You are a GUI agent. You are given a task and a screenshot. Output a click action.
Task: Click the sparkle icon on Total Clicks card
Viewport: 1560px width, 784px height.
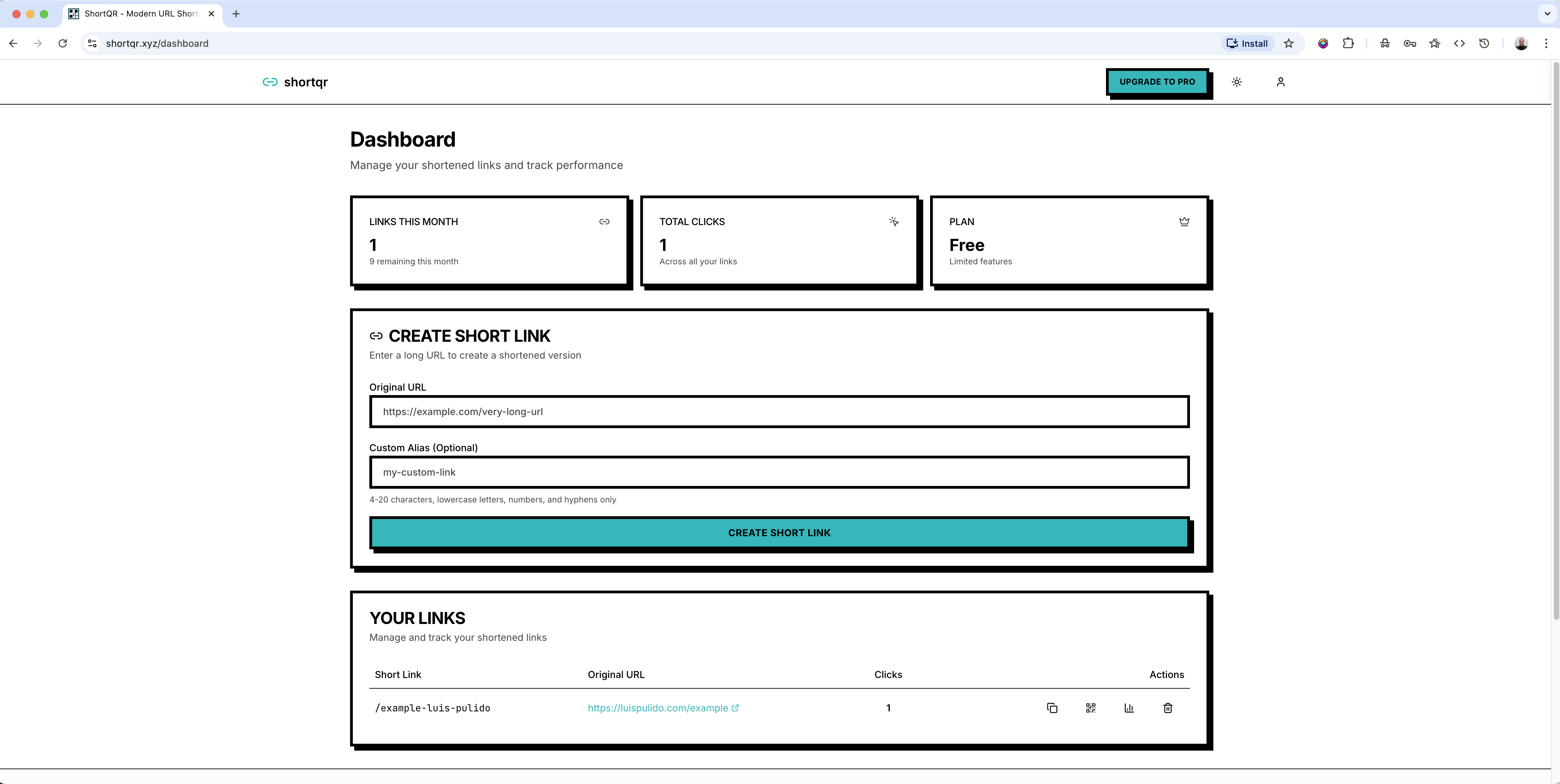click(894, 222)
